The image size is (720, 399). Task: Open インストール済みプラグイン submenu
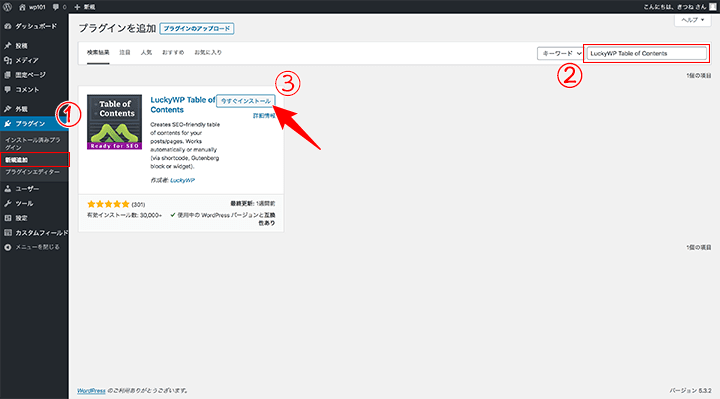coord(33,143)
